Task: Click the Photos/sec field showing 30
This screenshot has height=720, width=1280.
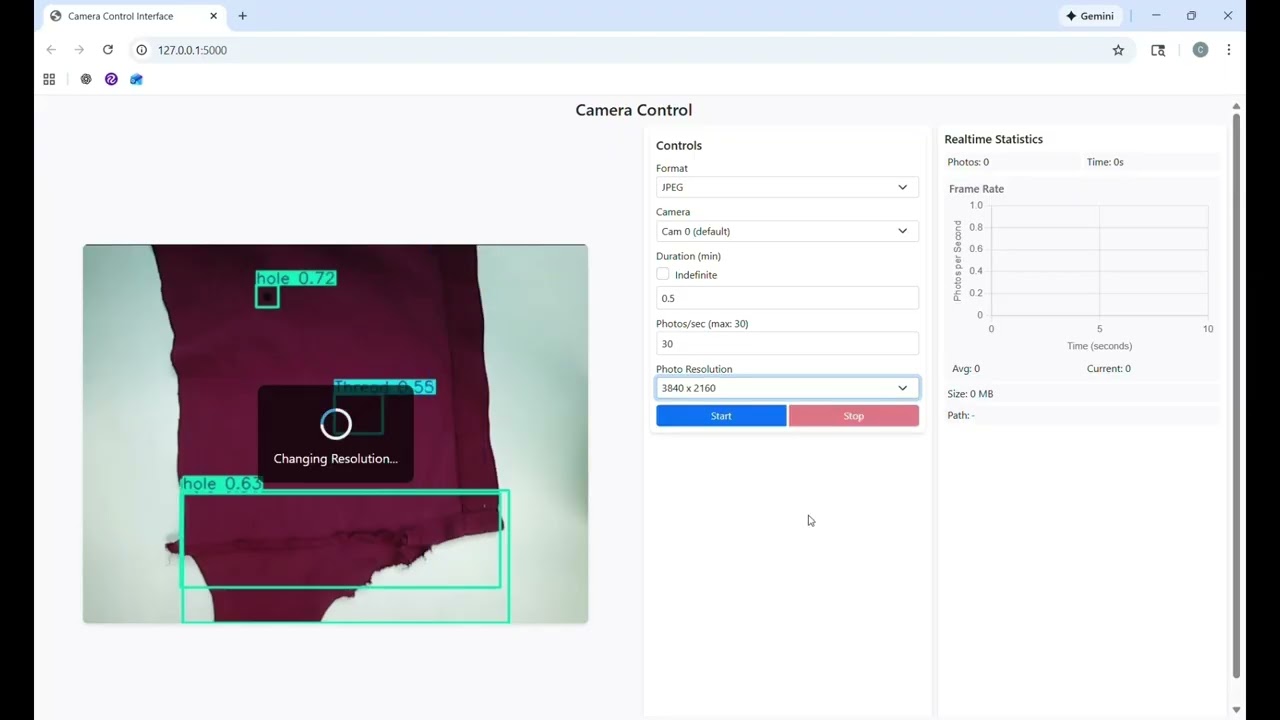Action: click(x=787, y=344)
